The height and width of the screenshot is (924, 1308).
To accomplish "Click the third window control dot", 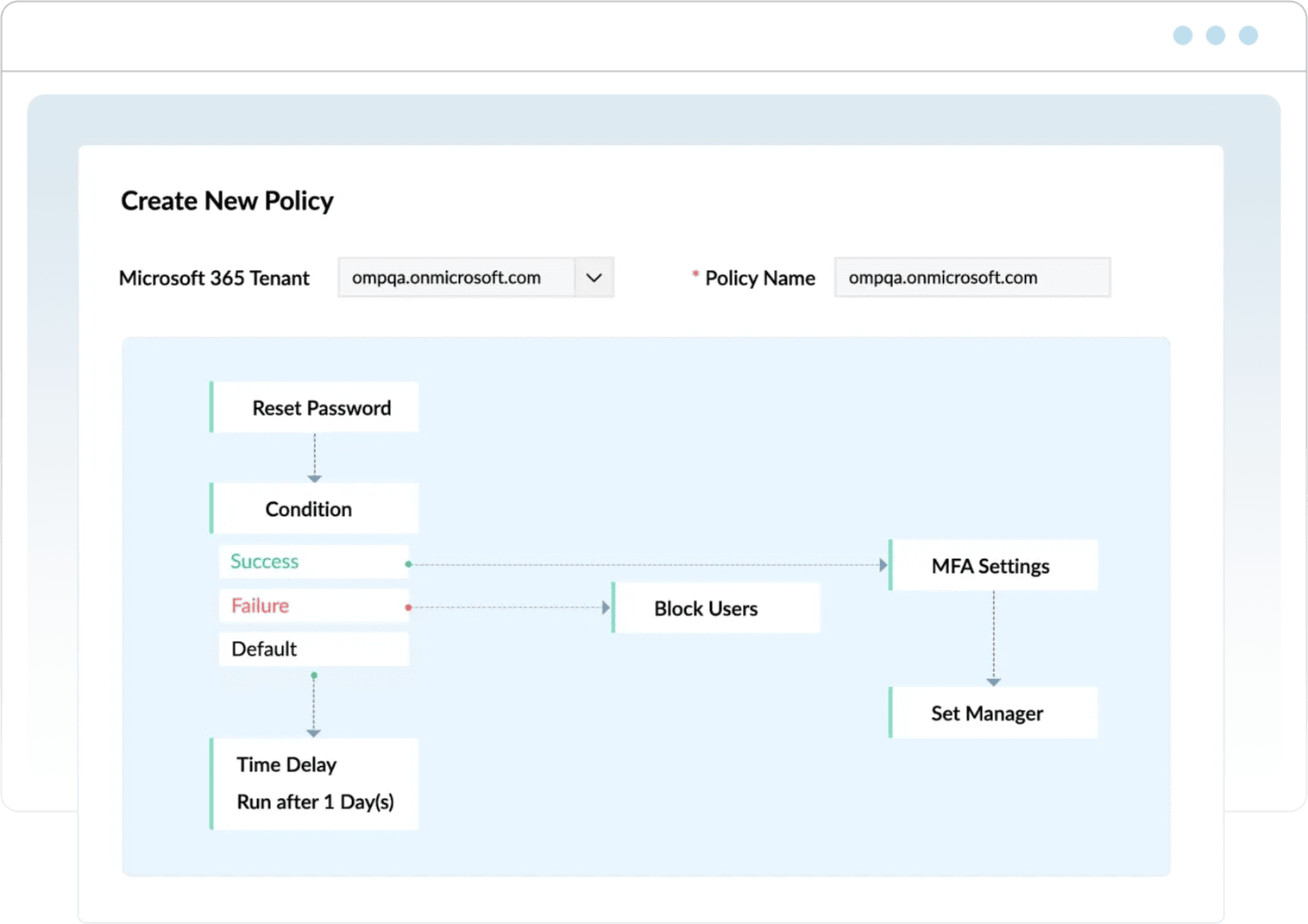I will [1248, 35].
